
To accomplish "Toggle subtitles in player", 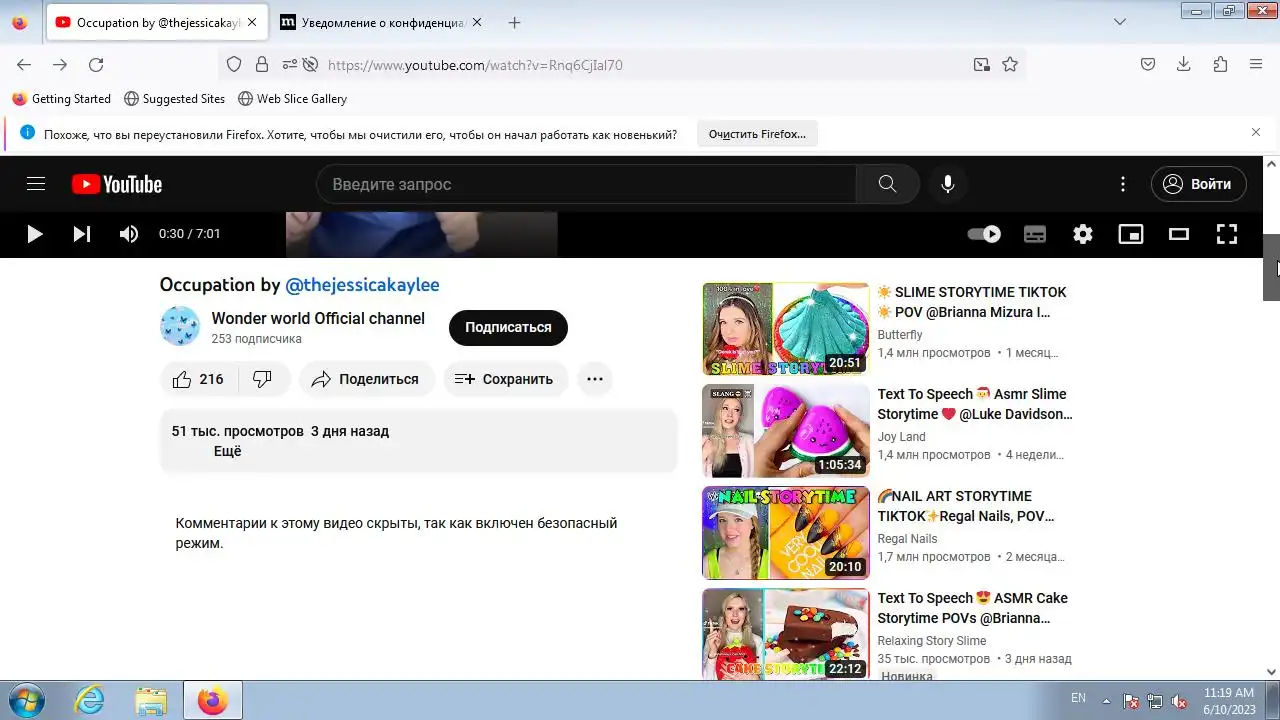I will tap(1035, 234).
